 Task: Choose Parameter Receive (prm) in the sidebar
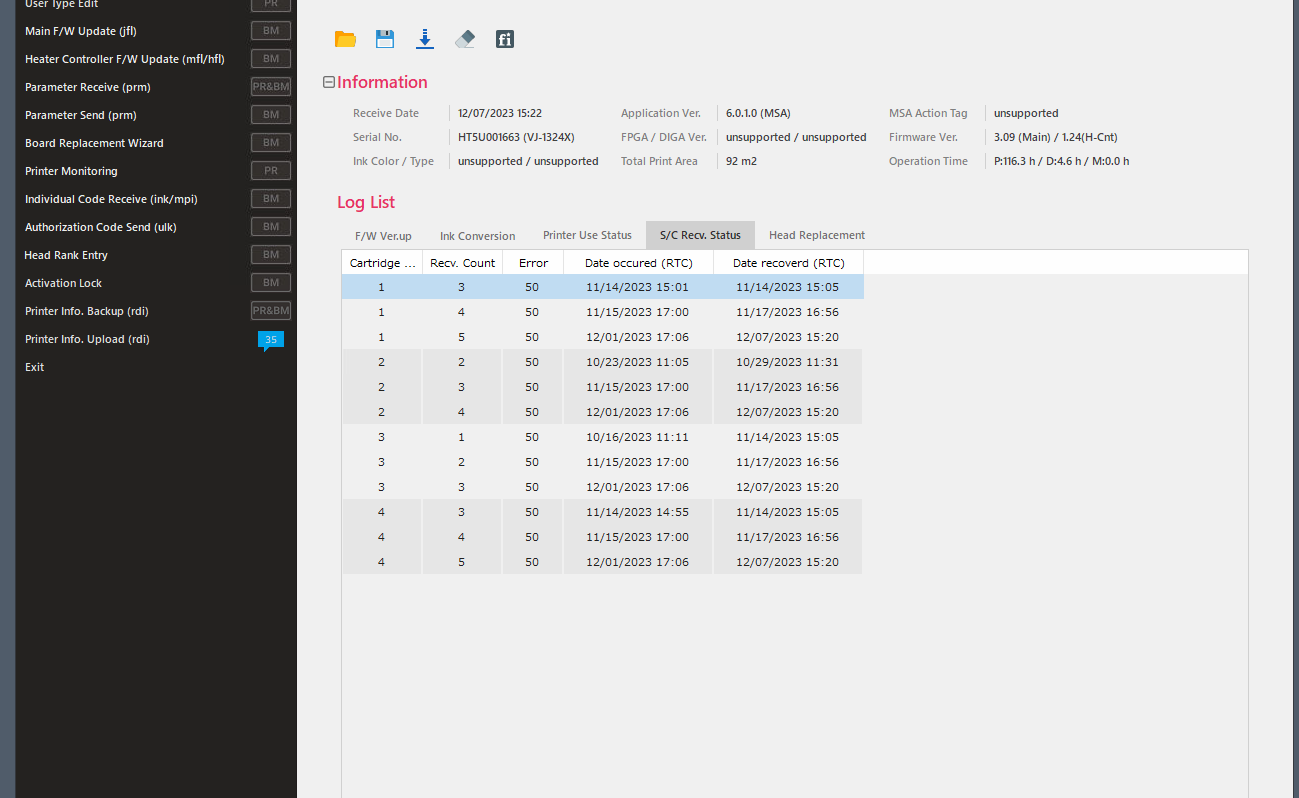coord(88,87)
